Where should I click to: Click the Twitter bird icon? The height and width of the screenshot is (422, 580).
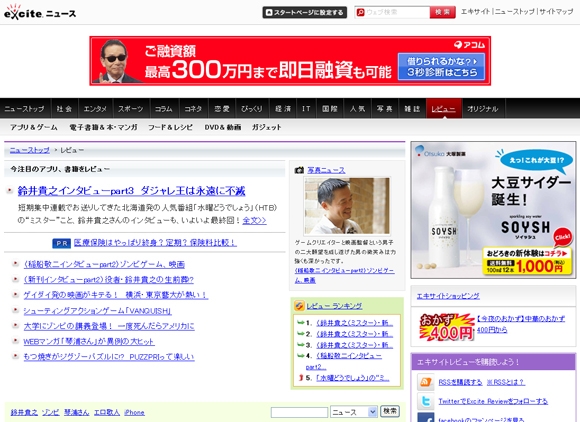[425, 401]
